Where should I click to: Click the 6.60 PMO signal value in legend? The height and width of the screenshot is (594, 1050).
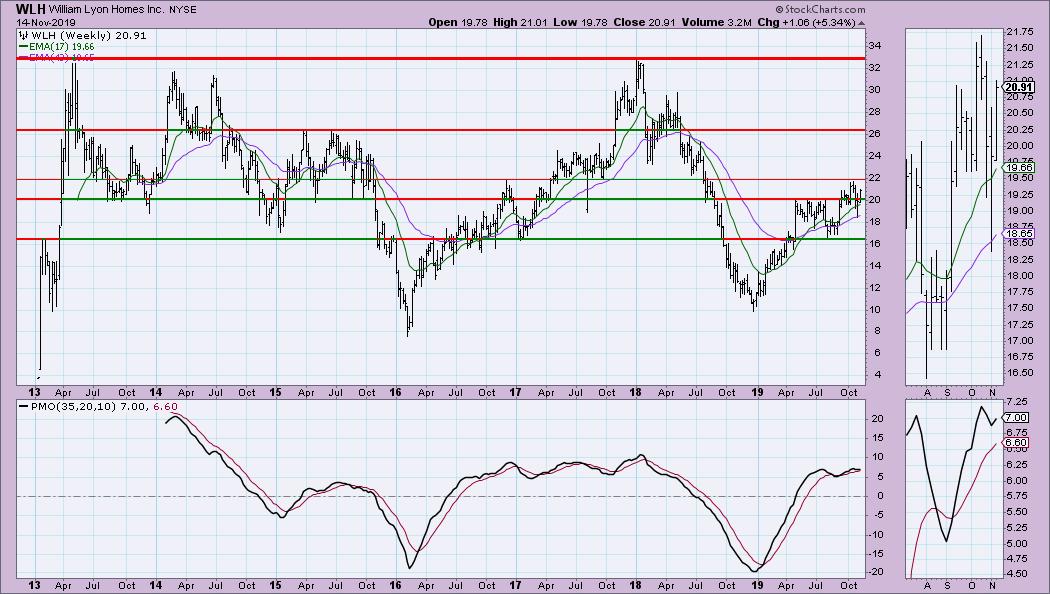click(x=166, y=406)
